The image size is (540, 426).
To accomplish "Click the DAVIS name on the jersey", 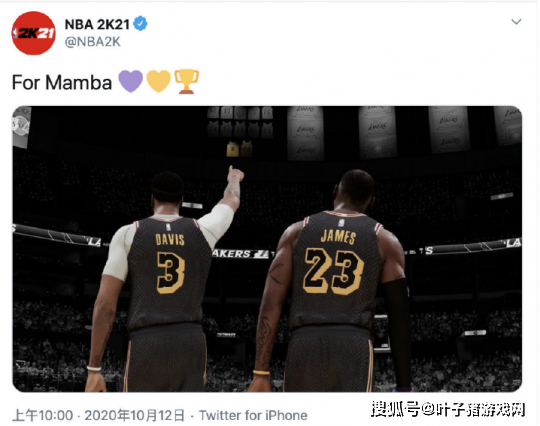I will [x=169, y=240].
